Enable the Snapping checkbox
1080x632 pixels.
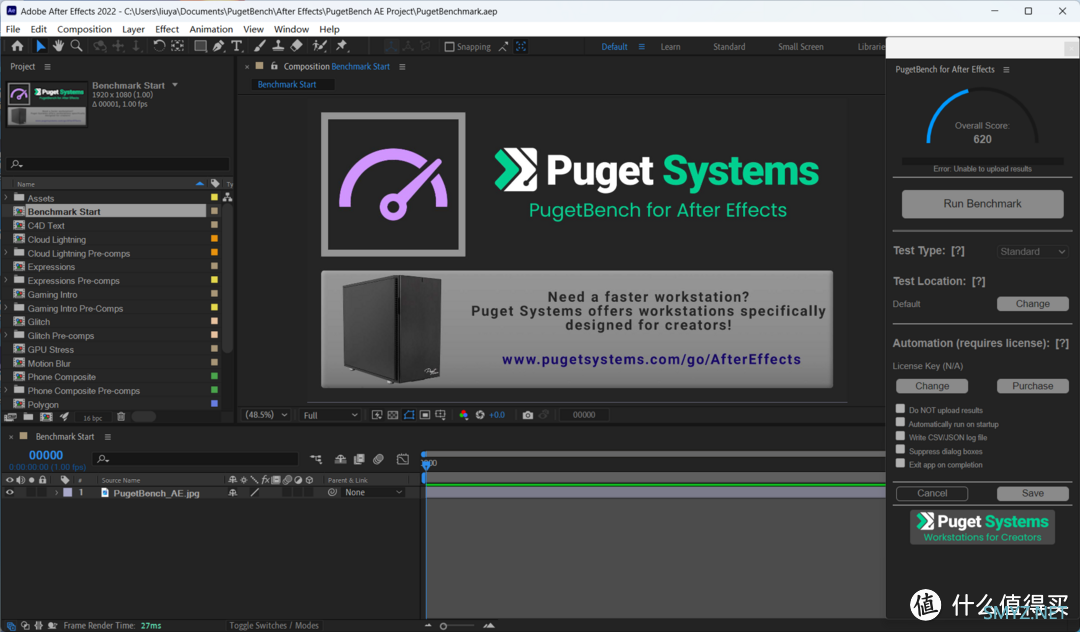click(x=450, y=47)
